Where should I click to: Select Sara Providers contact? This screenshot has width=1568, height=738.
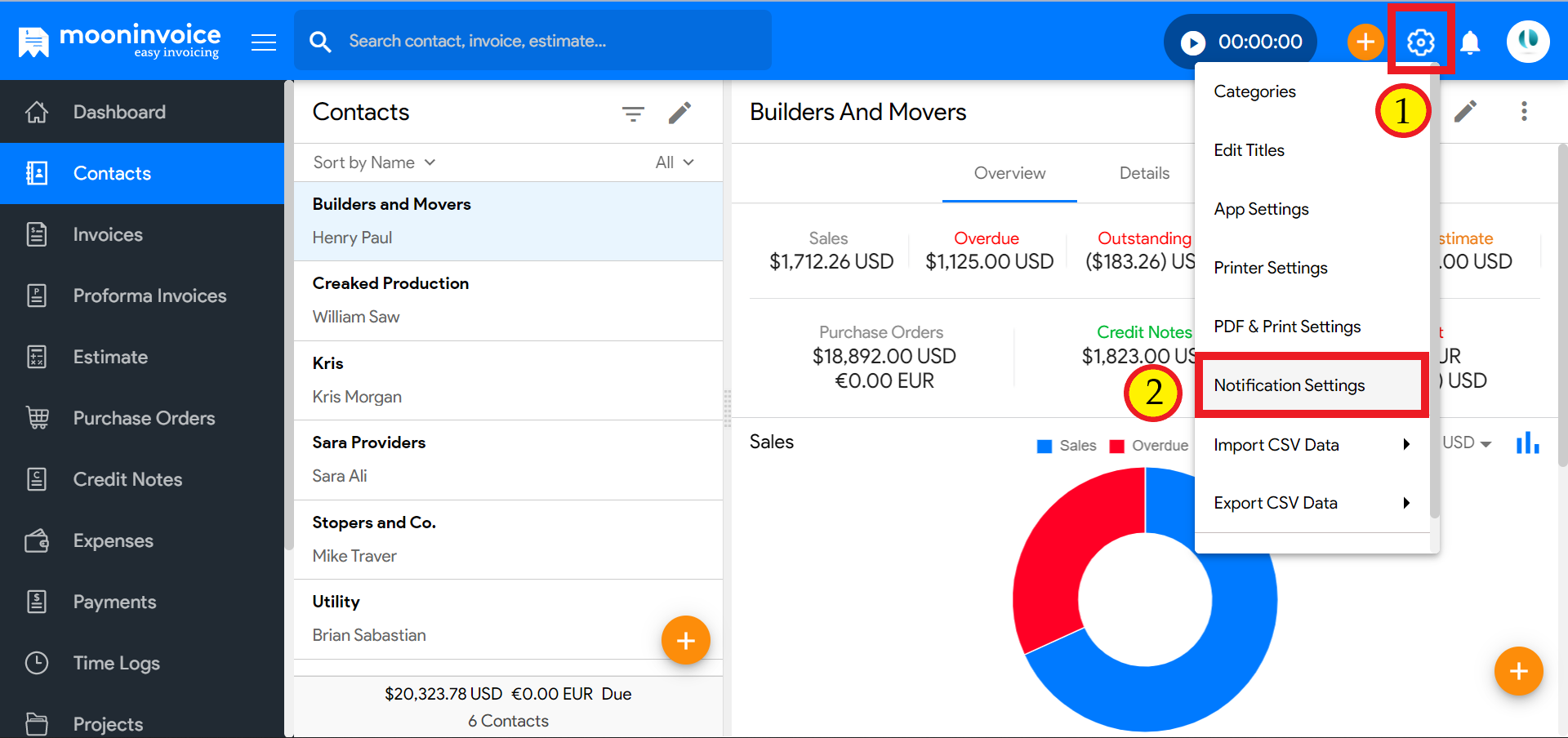(508, 460)
